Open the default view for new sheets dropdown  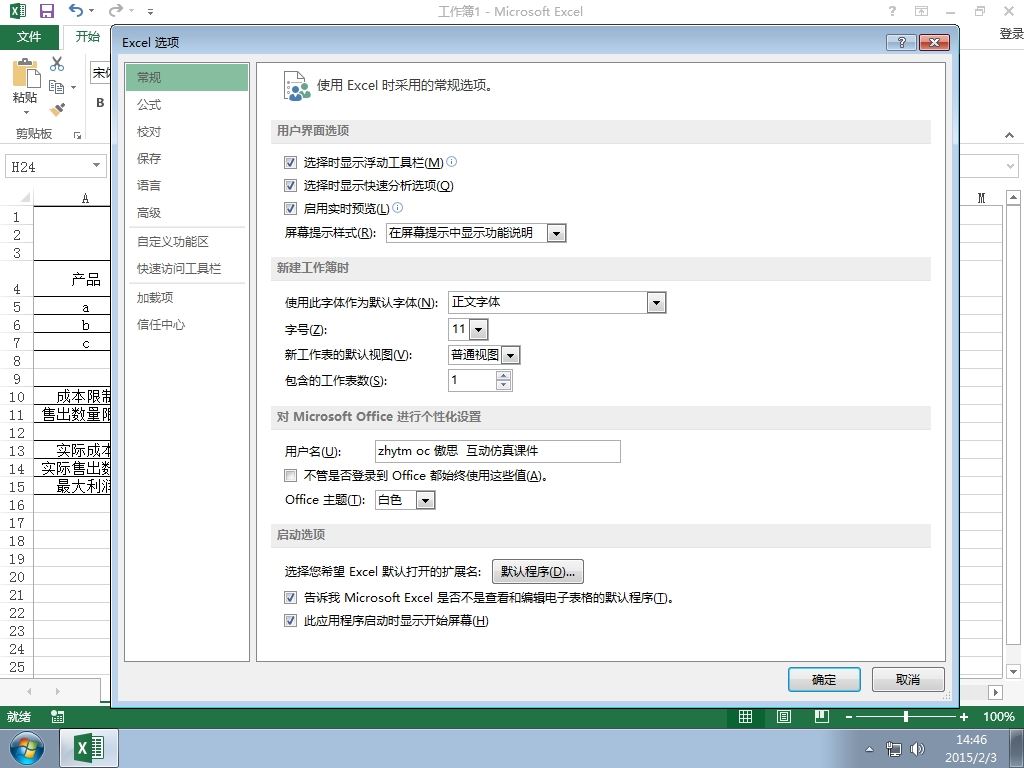[511, 355]
